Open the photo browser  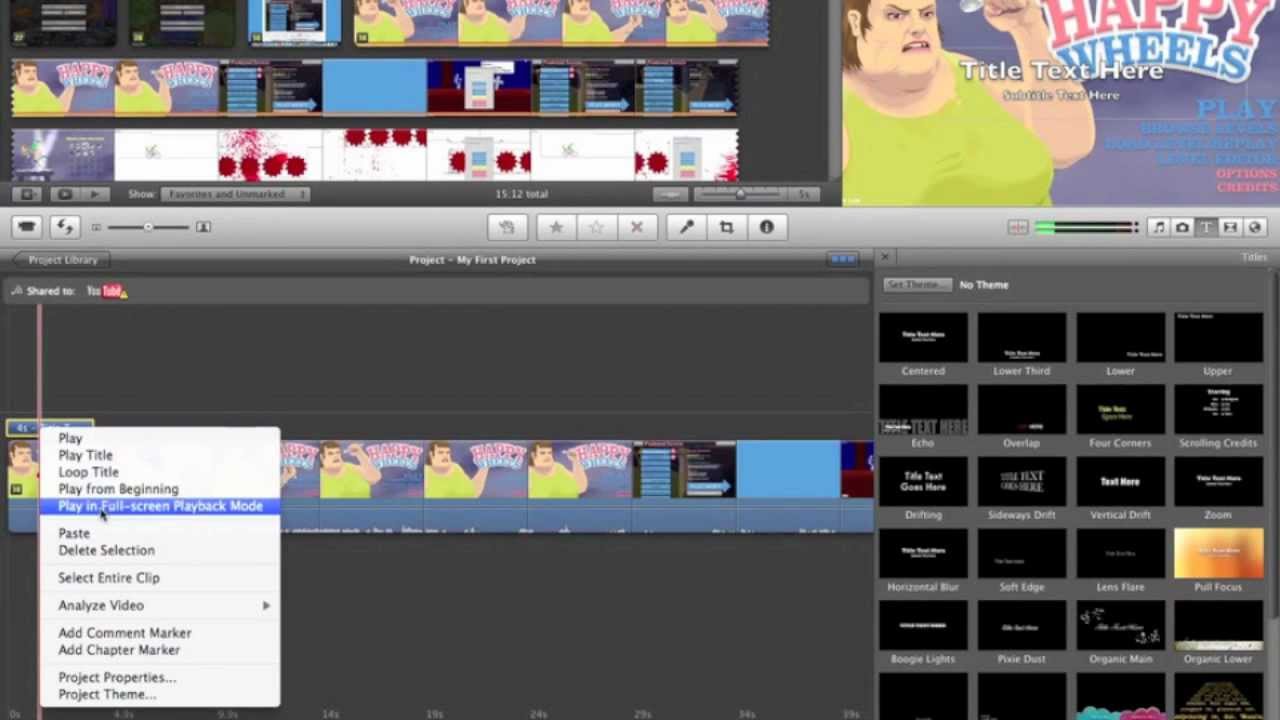click(1182, 227)
